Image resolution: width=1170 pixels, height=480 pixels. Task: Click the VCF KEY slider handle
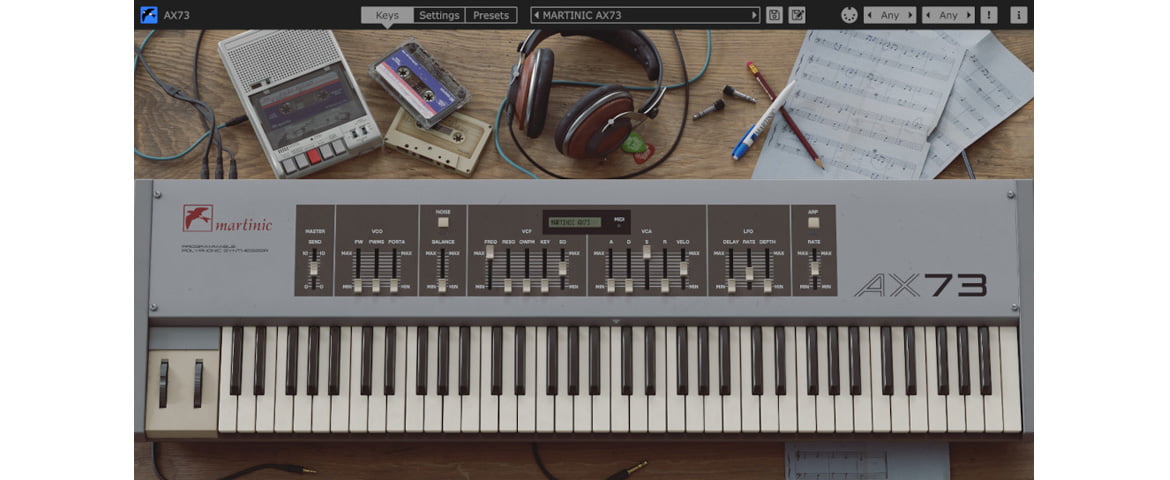[x=545, y=285]
